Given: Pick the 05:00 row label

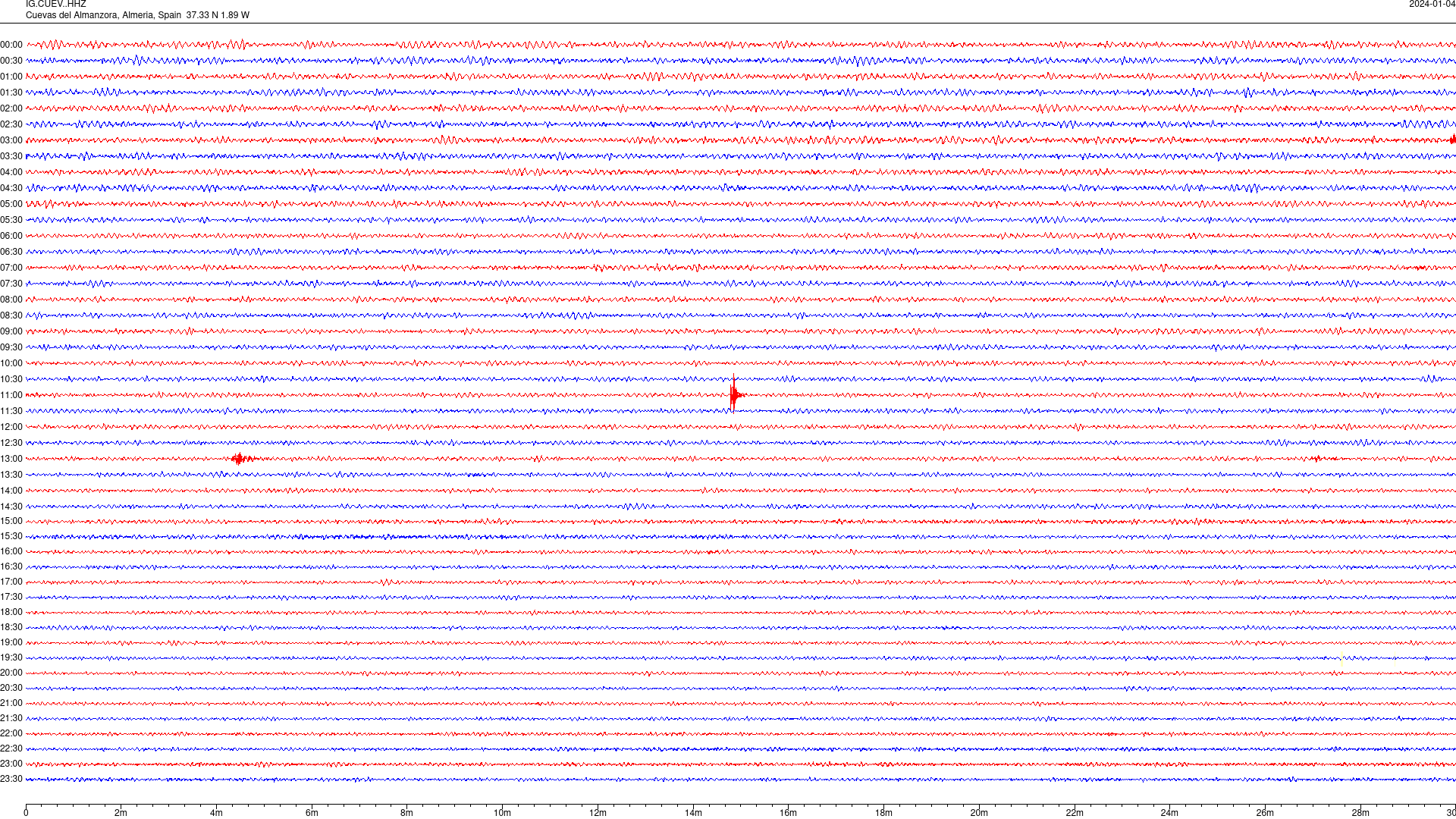Looking at the screenshot, I should (11, 204).
